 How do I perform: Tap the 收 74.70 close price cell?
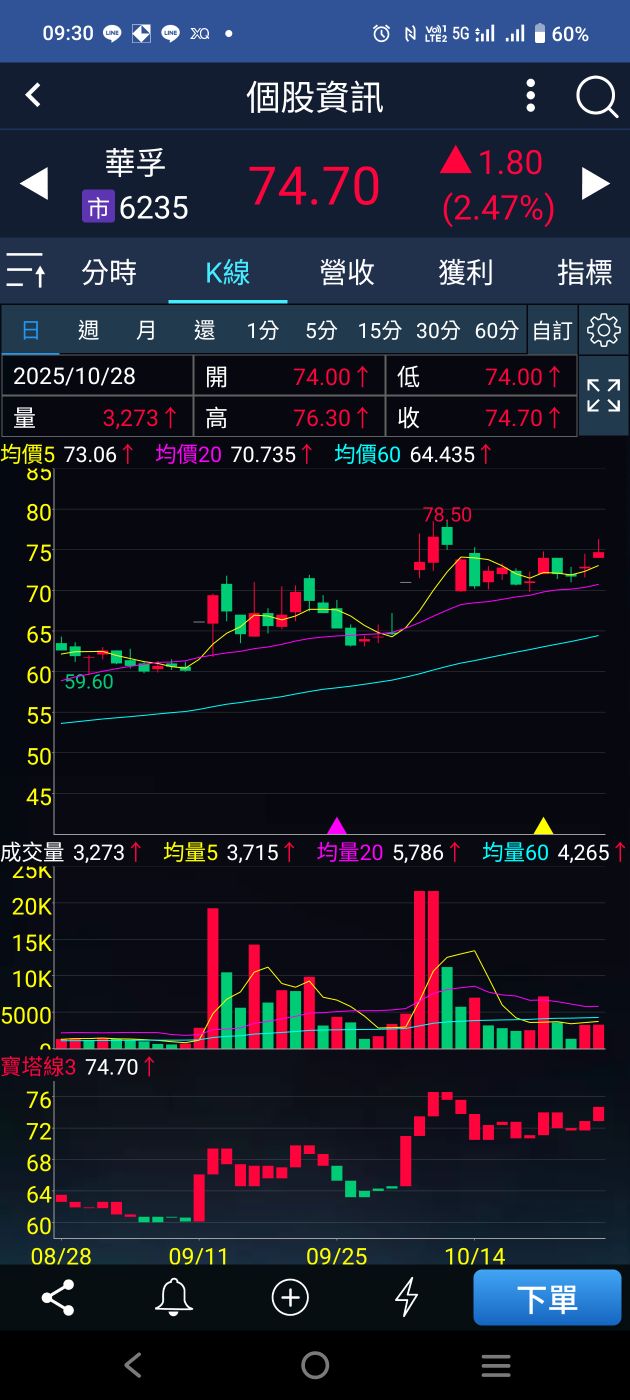(481, 416)
